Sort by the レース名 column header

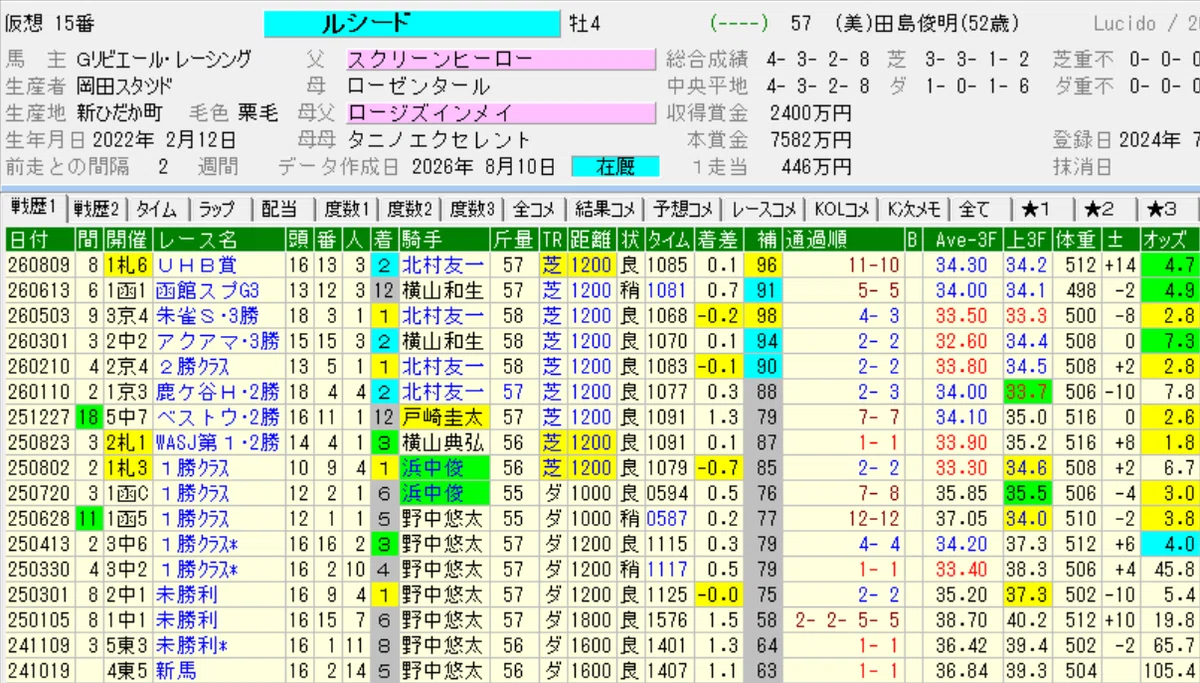219,240
